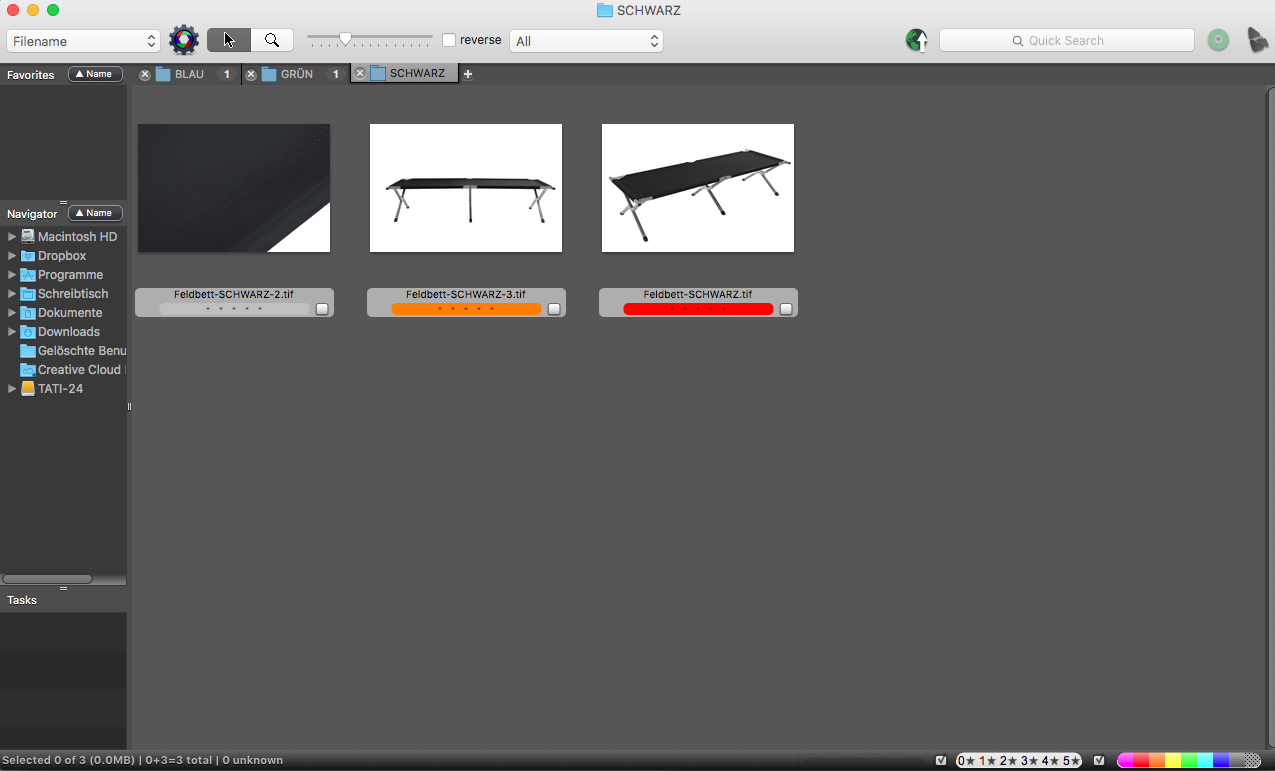Toggle green color class filter in status bar
Viewport: 1275px width, 771px height.
1188,761
